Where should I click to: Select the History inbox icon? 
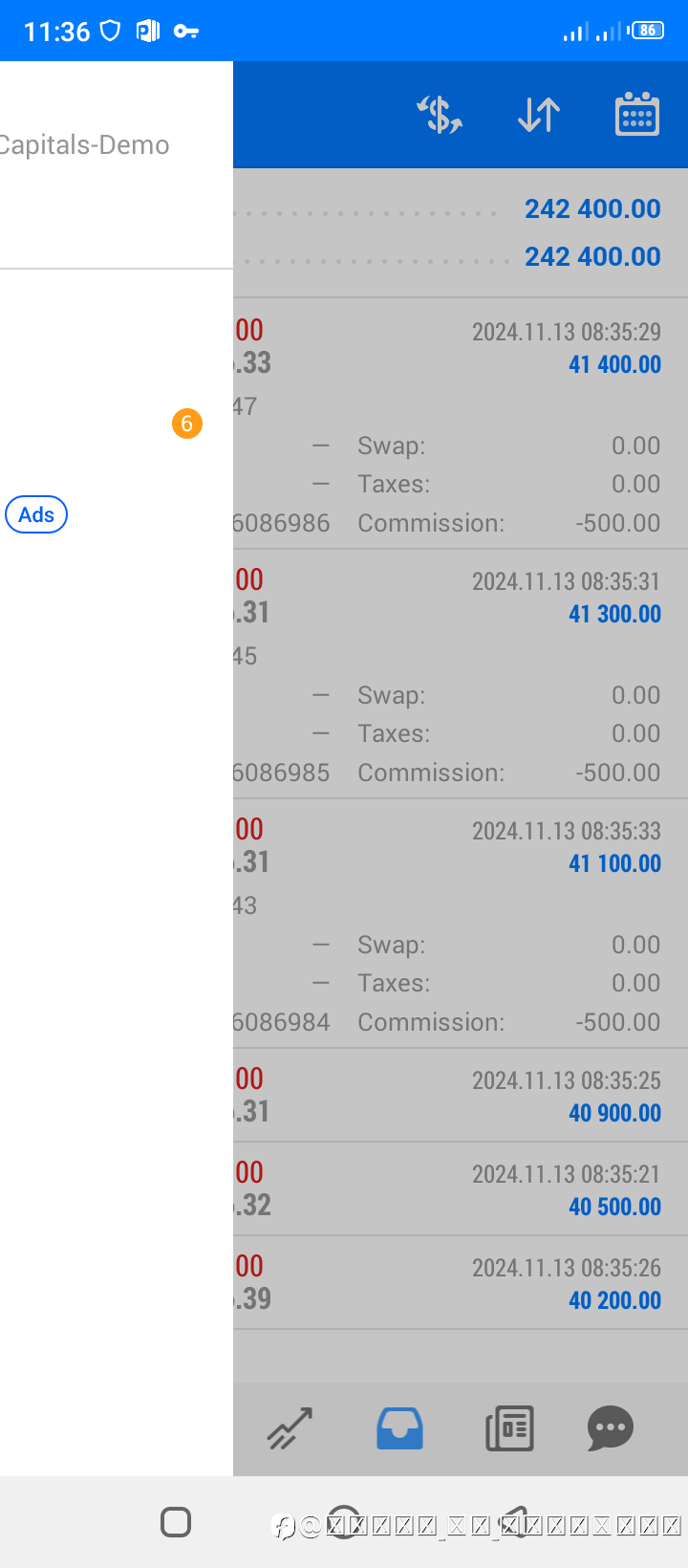[x=399, y=1428]
